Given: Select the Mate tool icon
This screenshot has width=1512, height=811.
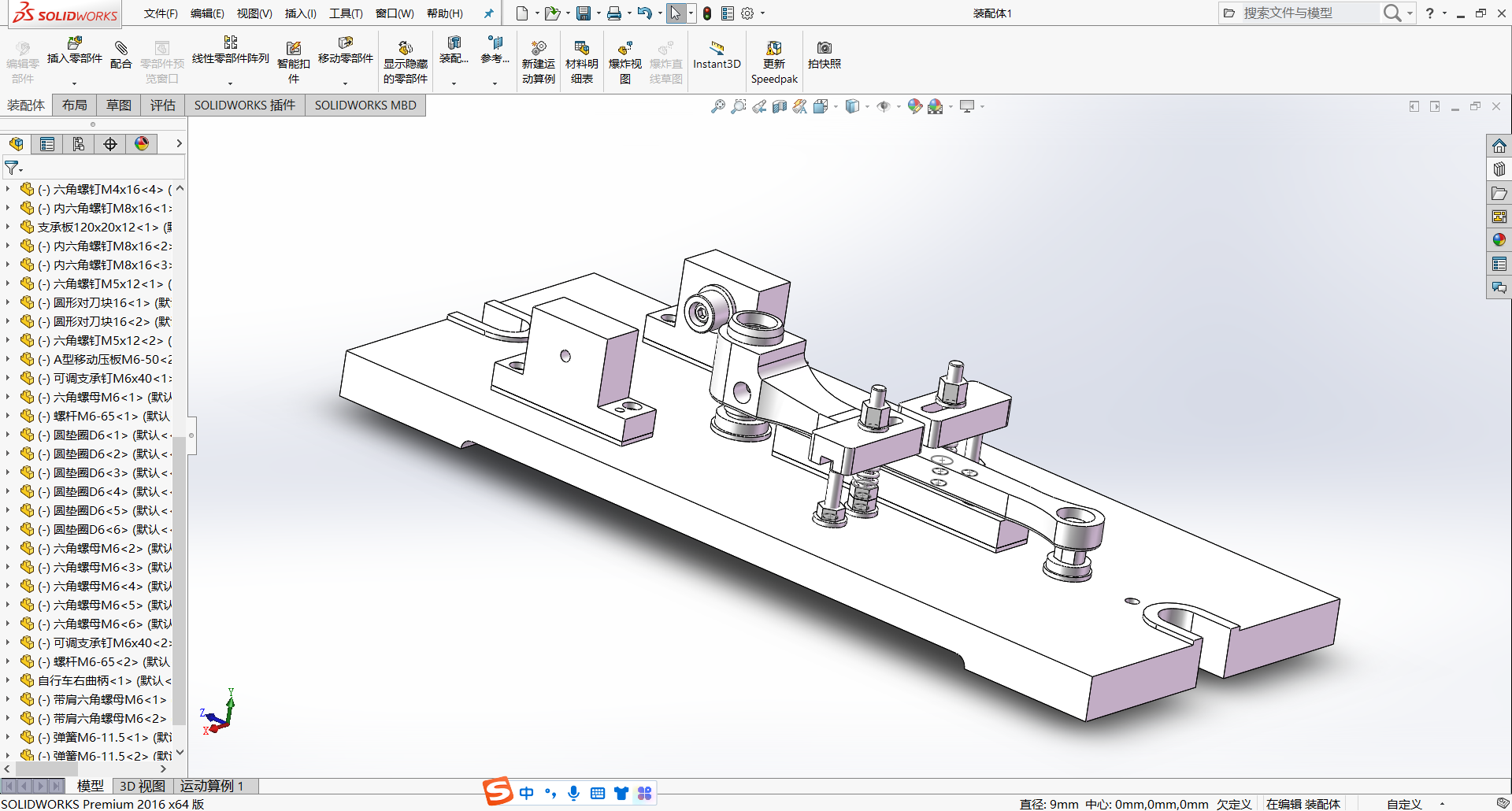Looking at the screenshot, I should 121,48.
